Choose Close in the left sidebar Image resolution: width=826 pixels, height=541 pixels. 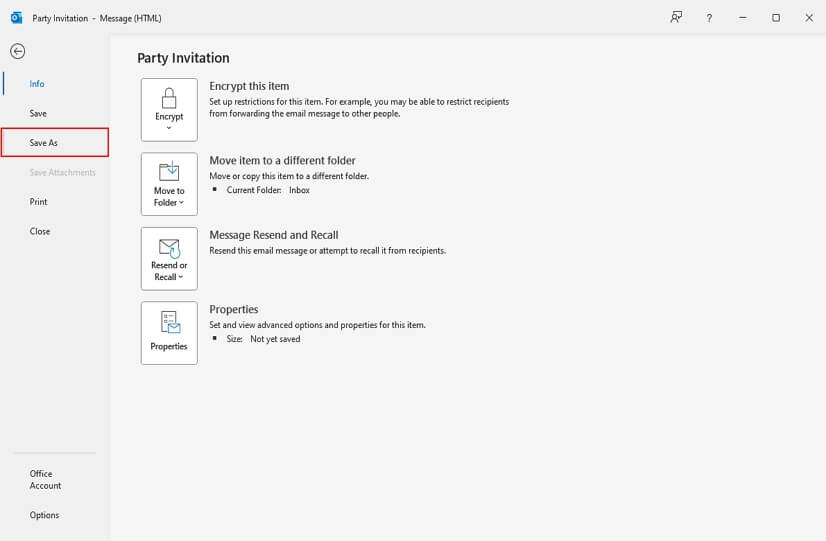pos(40,231)
